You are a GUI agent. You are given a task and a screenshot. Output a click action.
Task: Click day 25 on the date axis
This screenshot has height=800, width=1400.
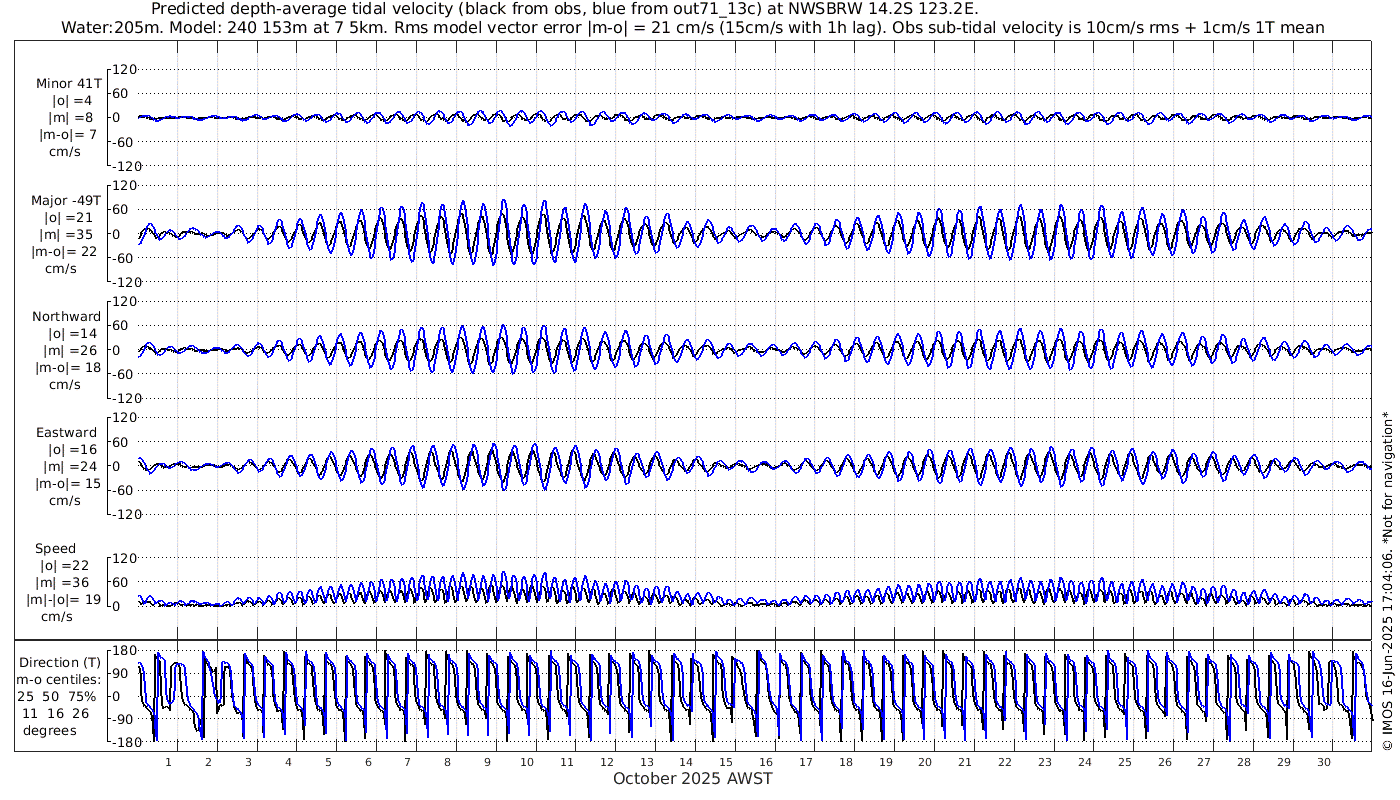[1124, 761]
